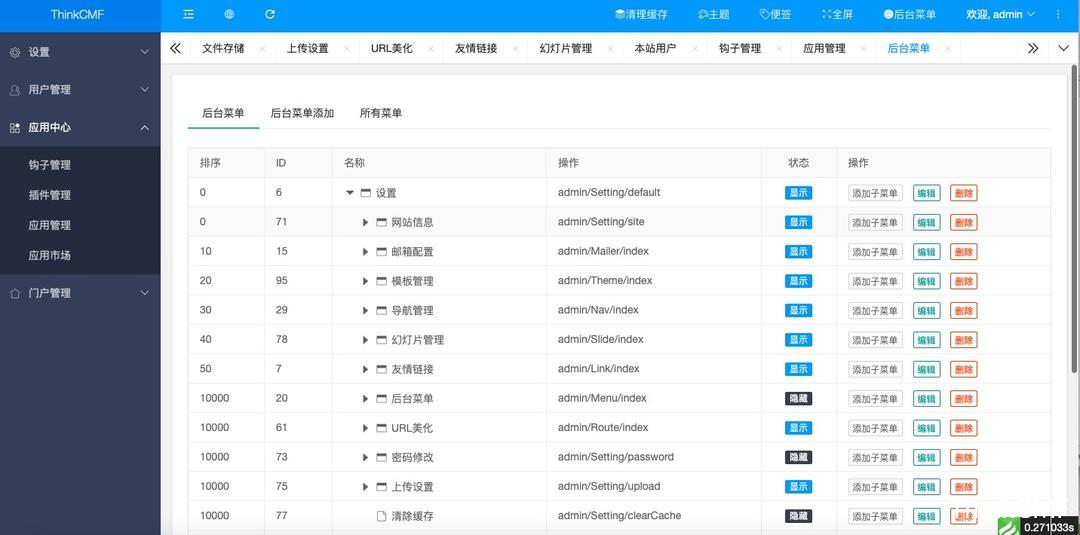Close the 后台菜单 tab
This screenshot has height=535, width=1080.
coord(948,48)
